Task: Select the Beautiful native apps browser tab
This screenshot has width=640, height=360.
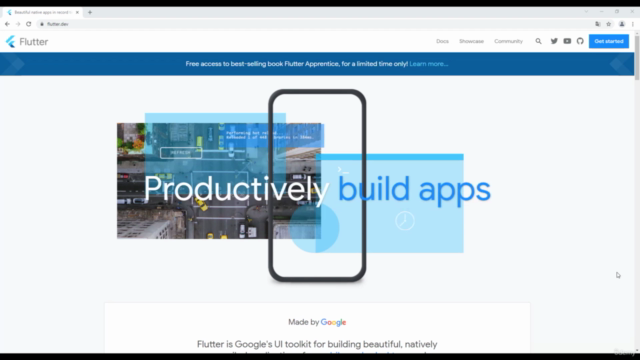Action: point(42,12)
